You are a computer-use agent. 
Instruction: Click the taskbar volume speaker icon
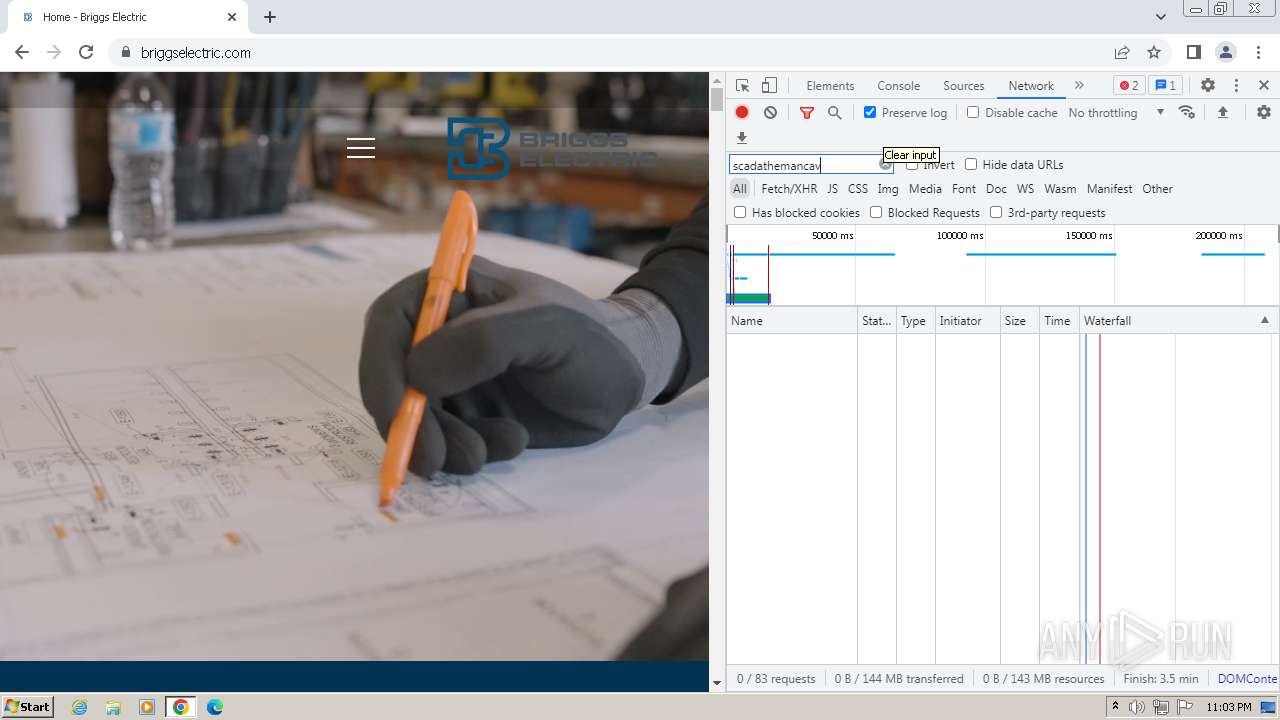coord(1137,707)
